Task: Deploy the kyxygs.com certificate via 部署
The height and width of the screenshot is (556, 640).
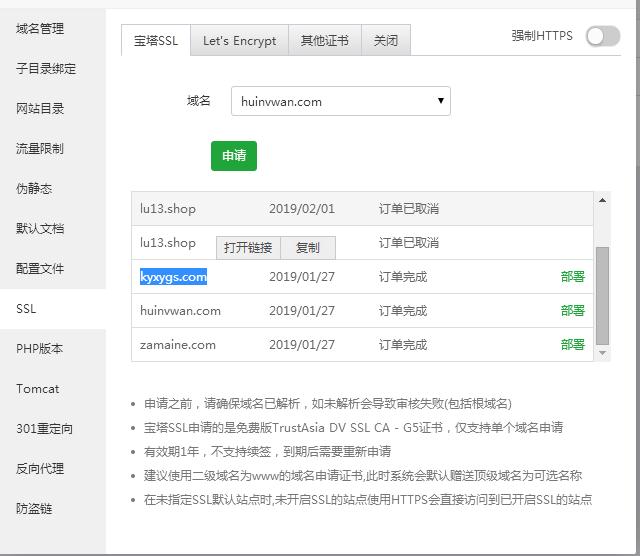Action: tap(573, 277)
